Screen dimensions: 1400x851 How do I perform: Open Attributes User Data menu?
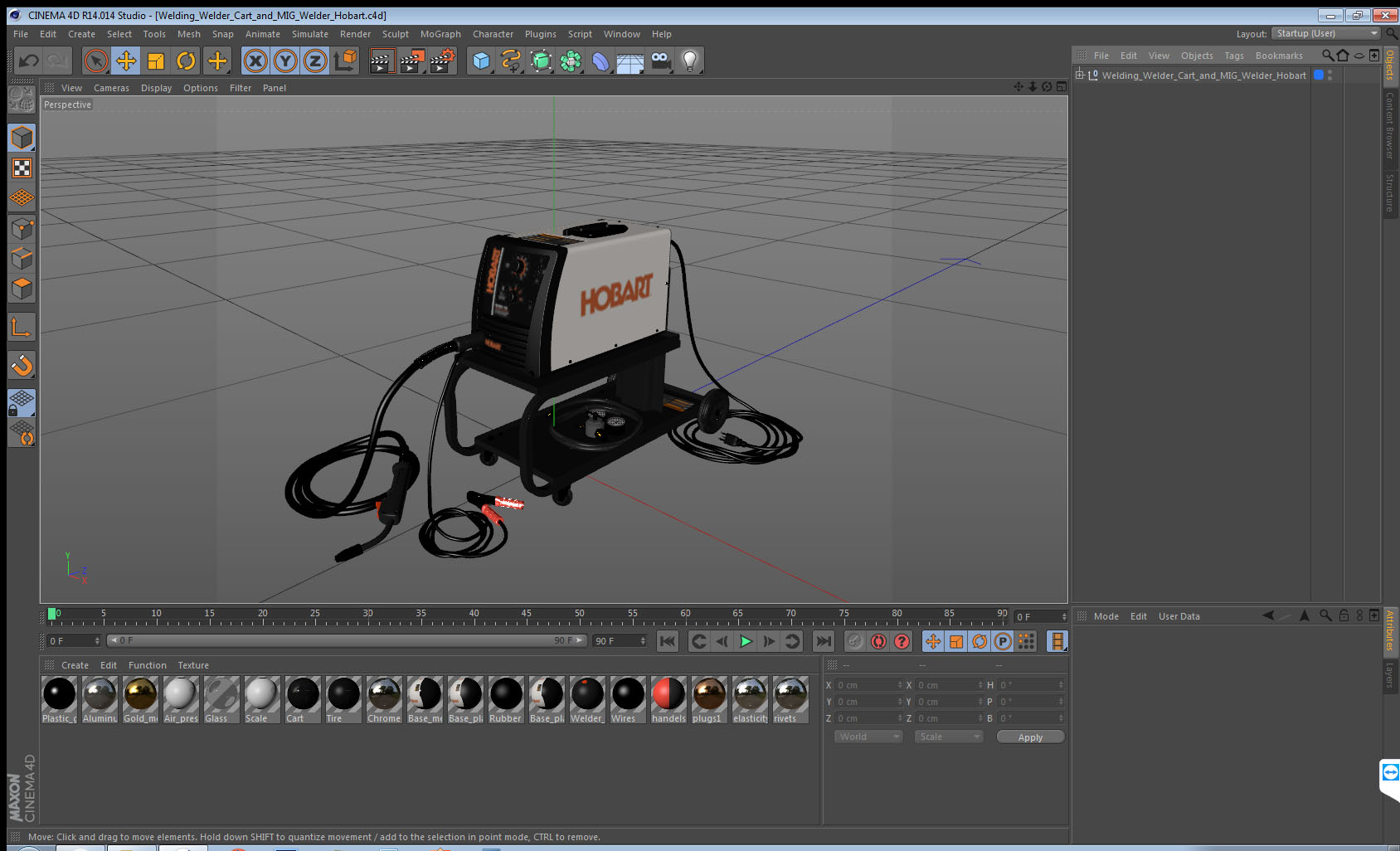(1179, 616)
